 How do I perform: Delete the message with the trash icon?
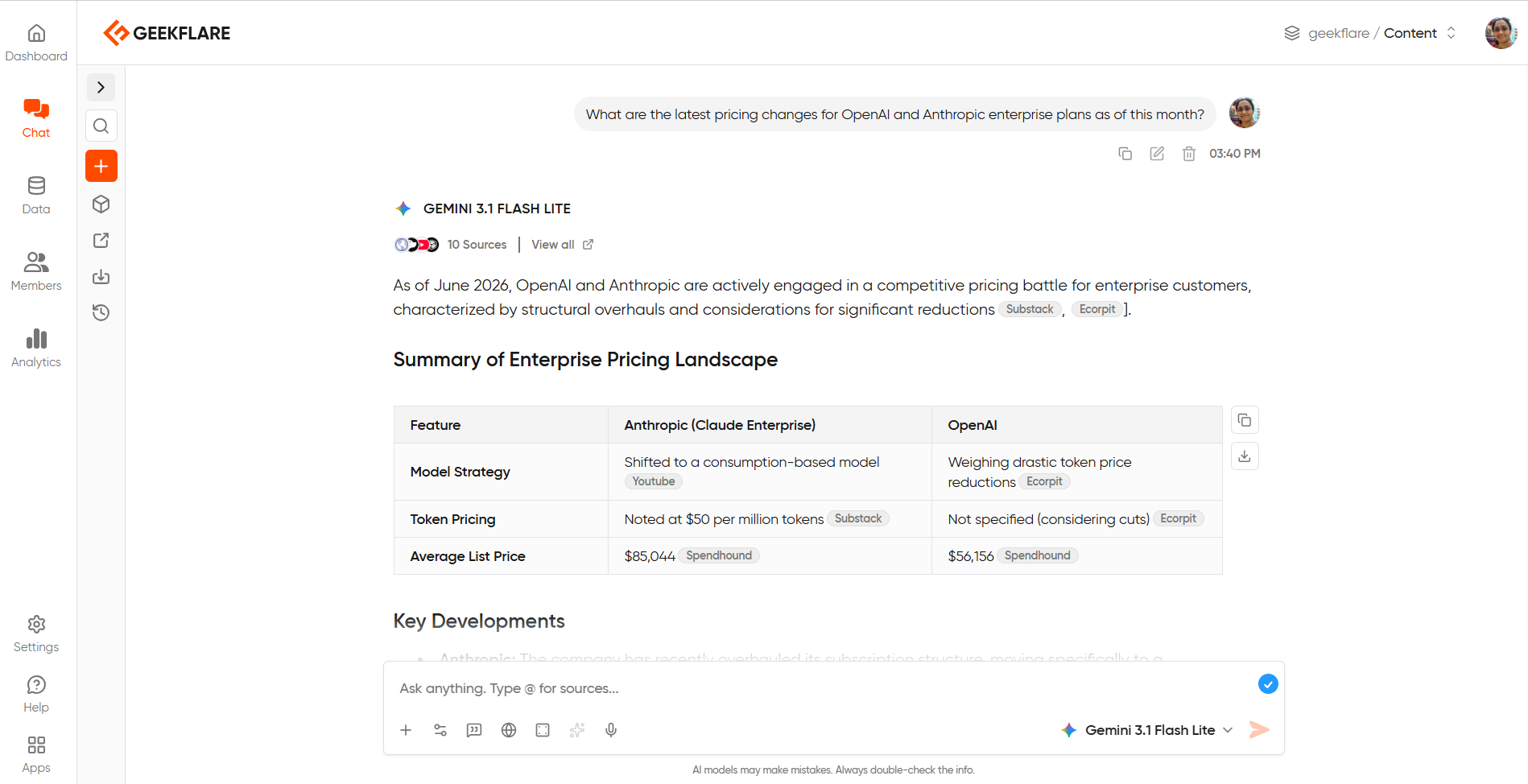coord(1189,154)
